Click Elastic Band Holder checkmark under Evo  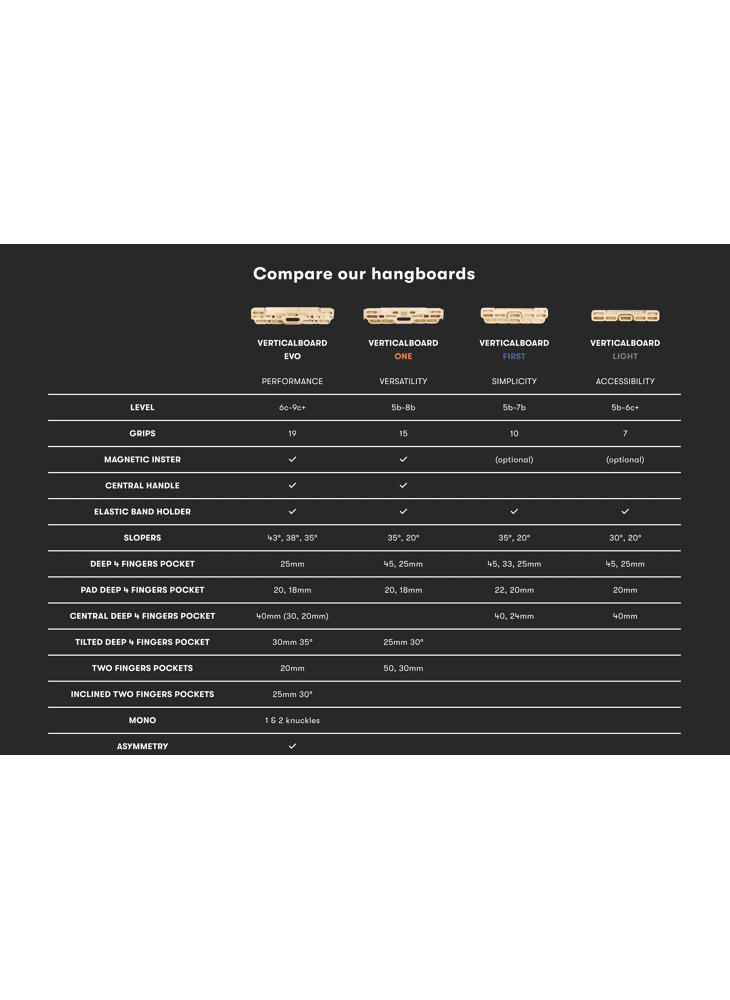(x=292, y=511)
